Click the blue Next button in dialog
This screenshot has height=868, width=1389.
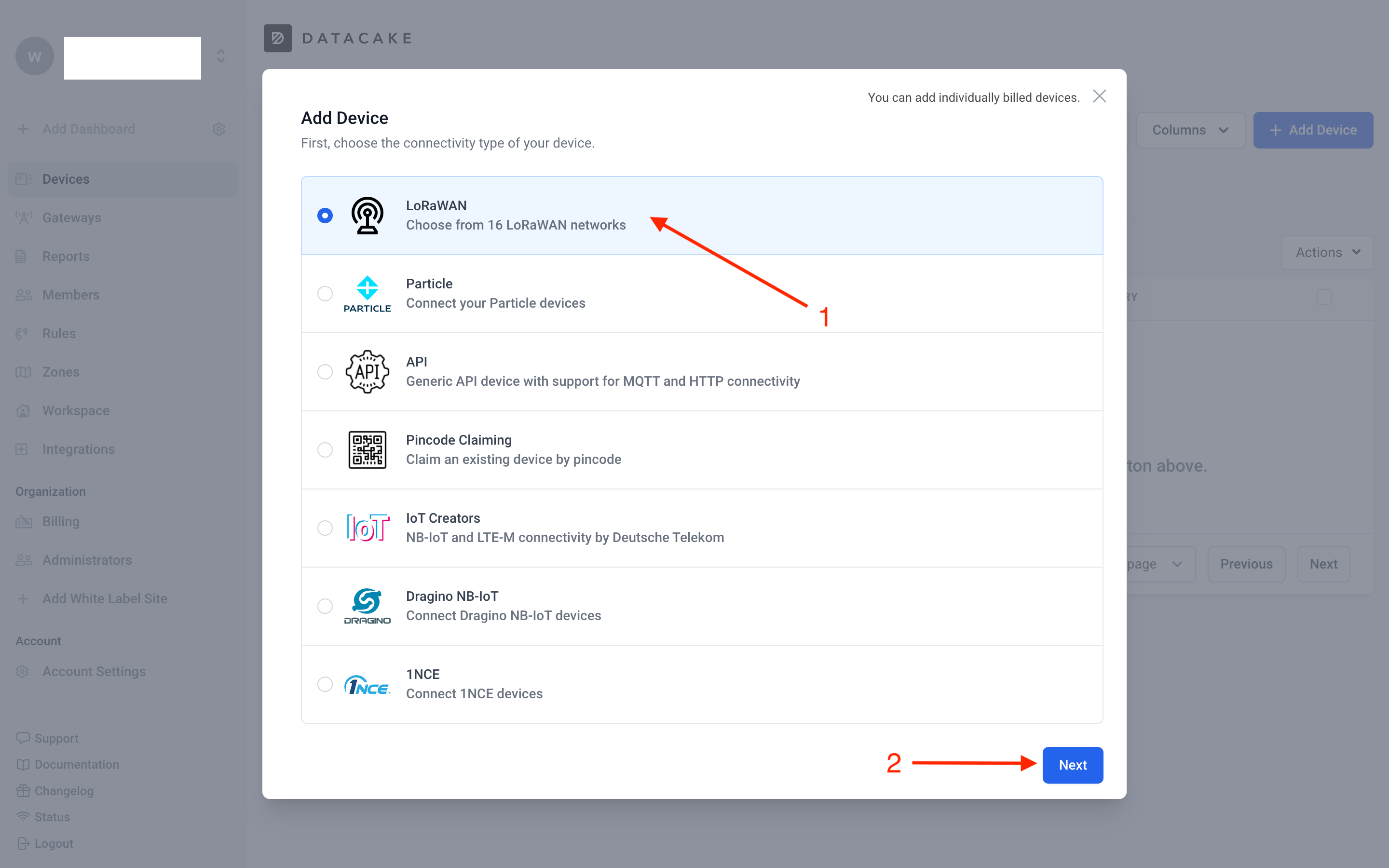pos(1072,765)
